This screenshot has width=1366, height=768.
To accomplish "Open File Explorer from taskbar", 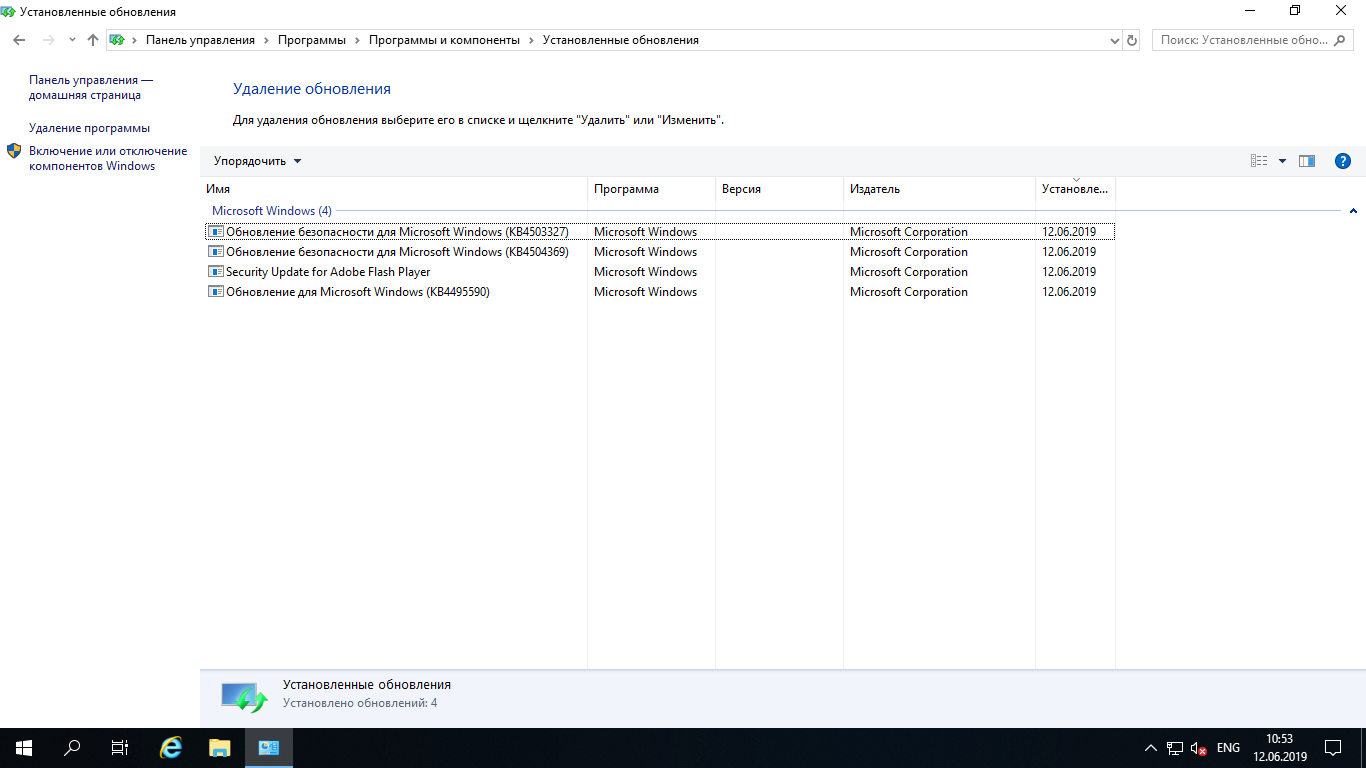I will 220,748.
